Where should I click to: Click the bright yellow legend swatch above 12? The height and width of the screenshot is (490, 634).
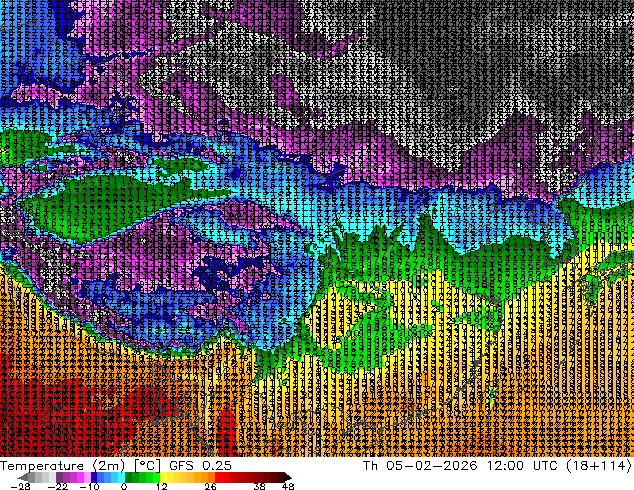click(x=163, y=477)
